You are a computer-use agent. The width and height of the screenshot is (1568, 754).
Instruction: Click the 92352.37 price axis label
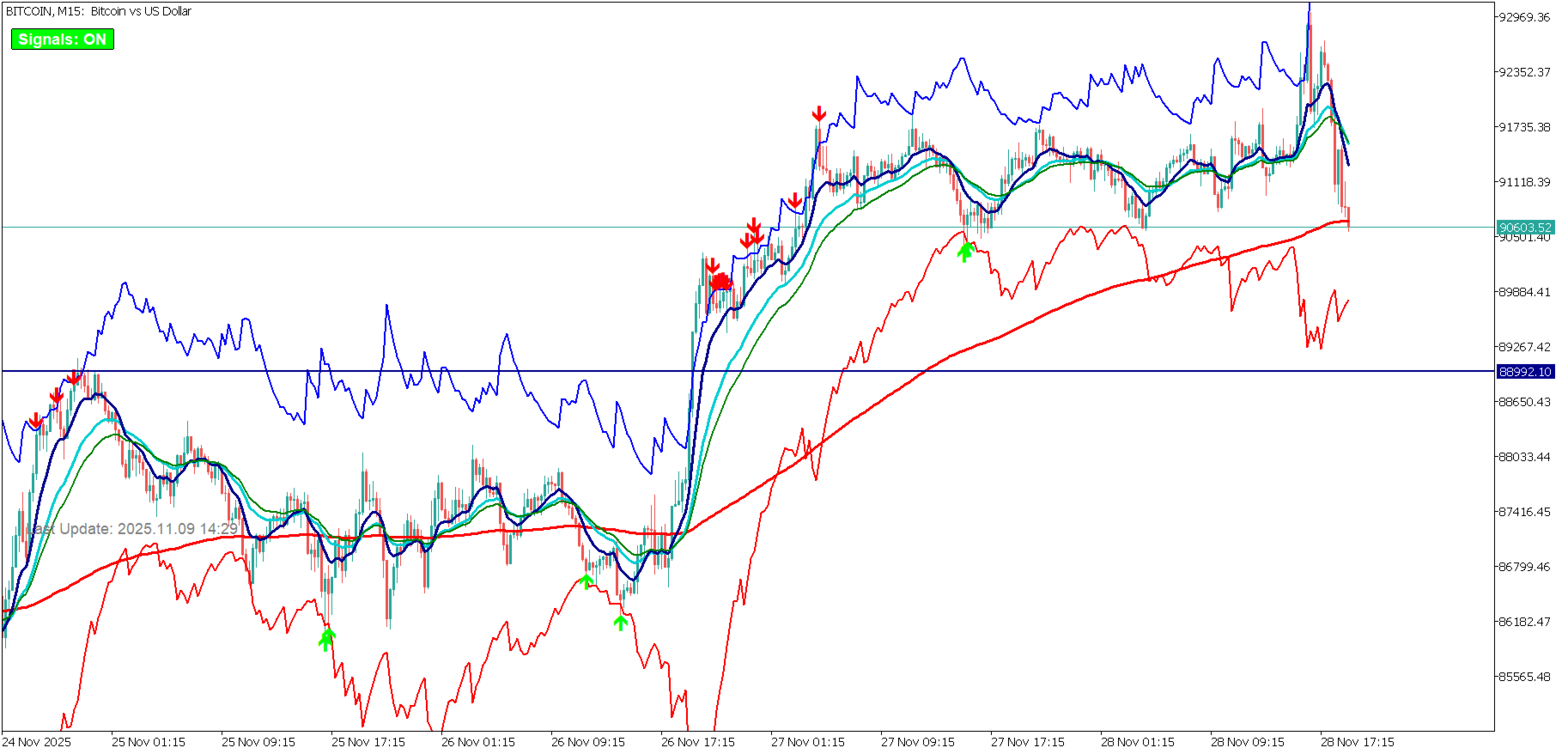1525,72
